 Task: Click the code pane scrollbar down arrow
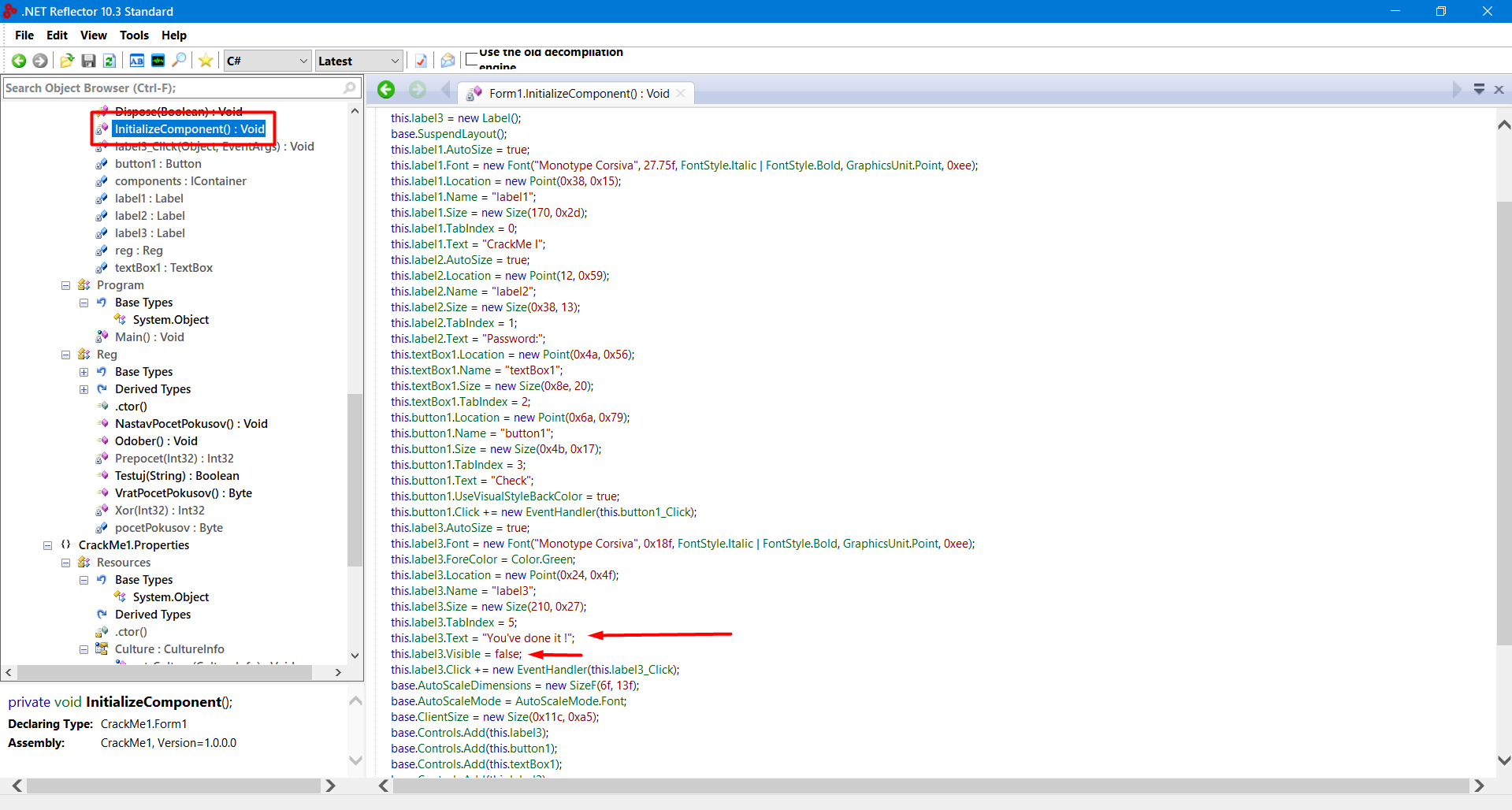coord(1503,760)
